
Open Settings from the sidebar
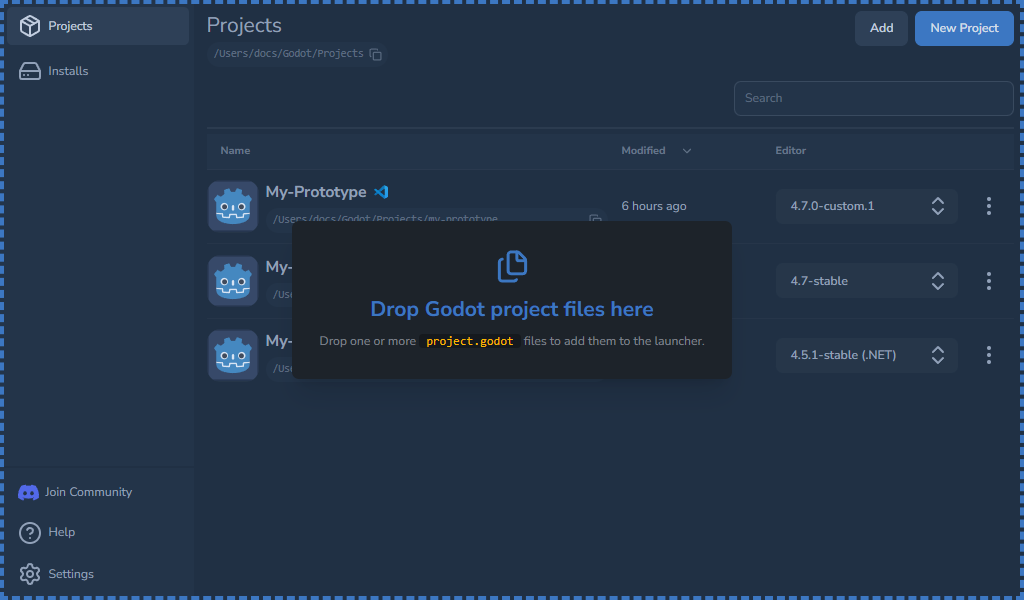[x=56, y=574]
